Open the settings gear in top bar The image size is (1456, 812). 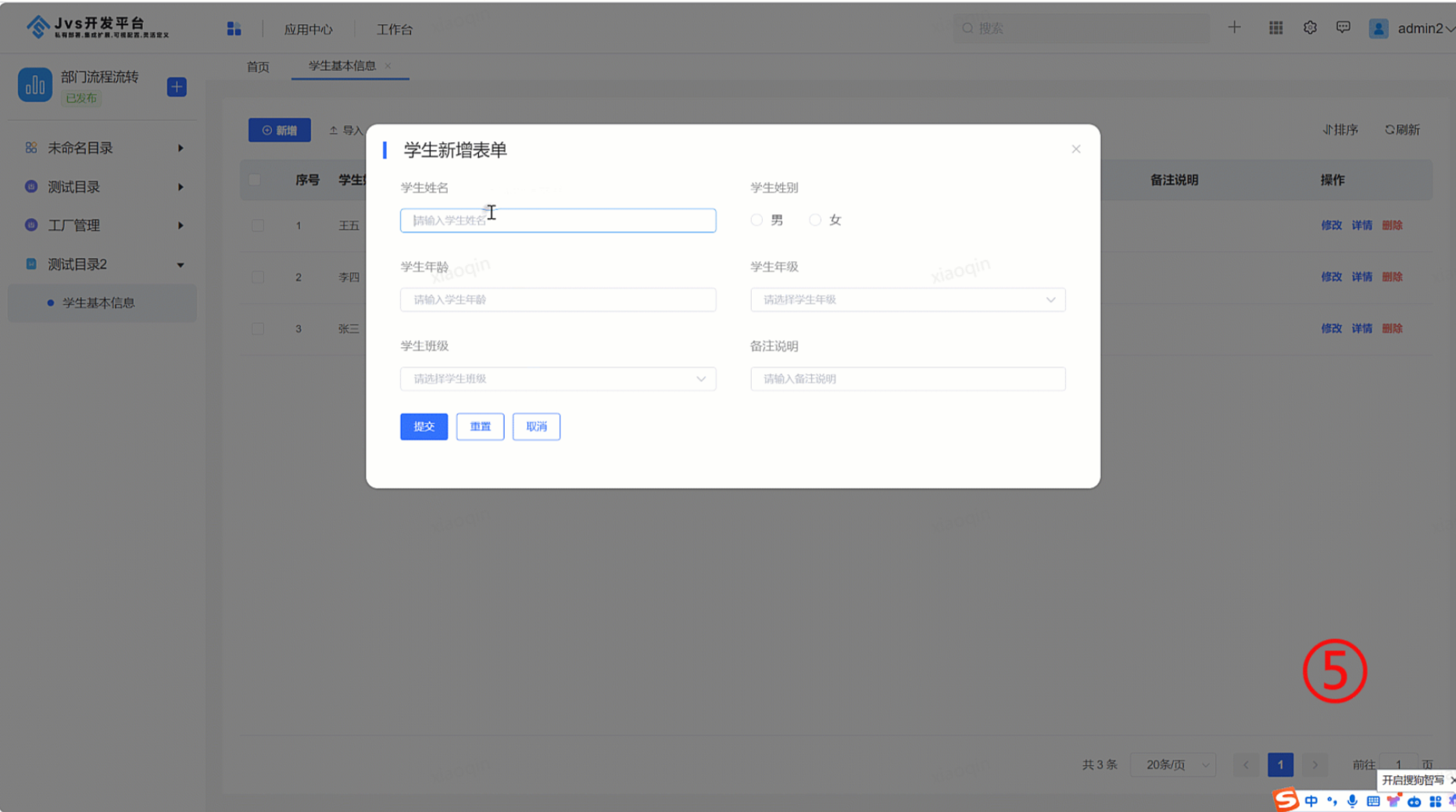pos(1310,27)
